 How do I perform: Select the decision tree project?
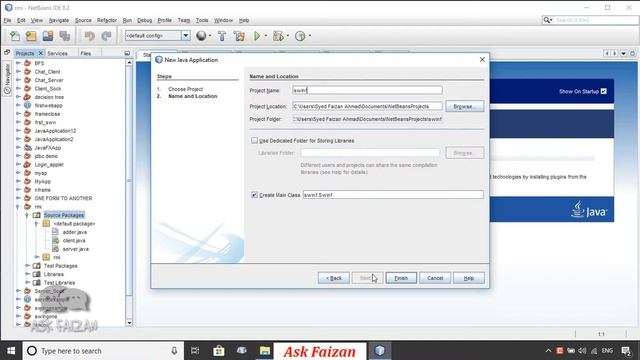point(49,97)
